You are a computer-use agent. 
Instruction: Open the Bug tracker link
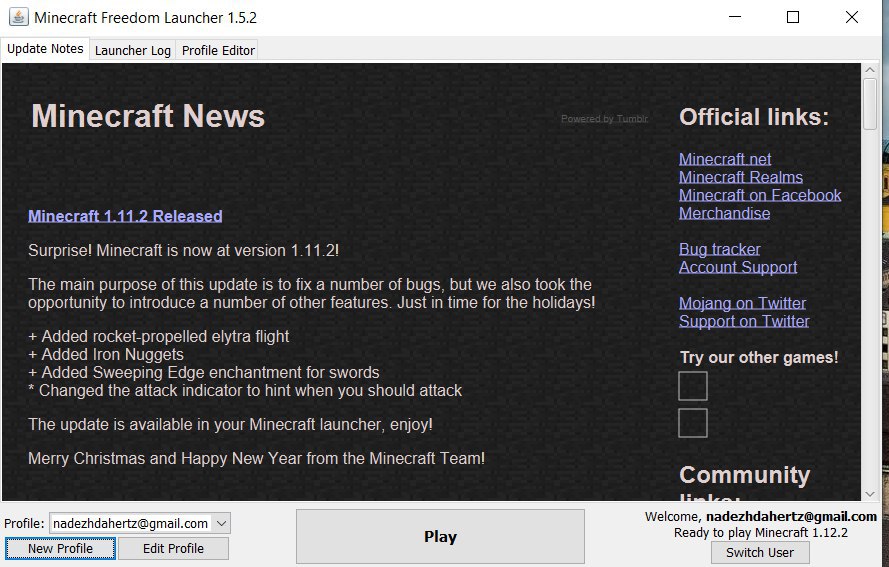[x=719, y=249]
